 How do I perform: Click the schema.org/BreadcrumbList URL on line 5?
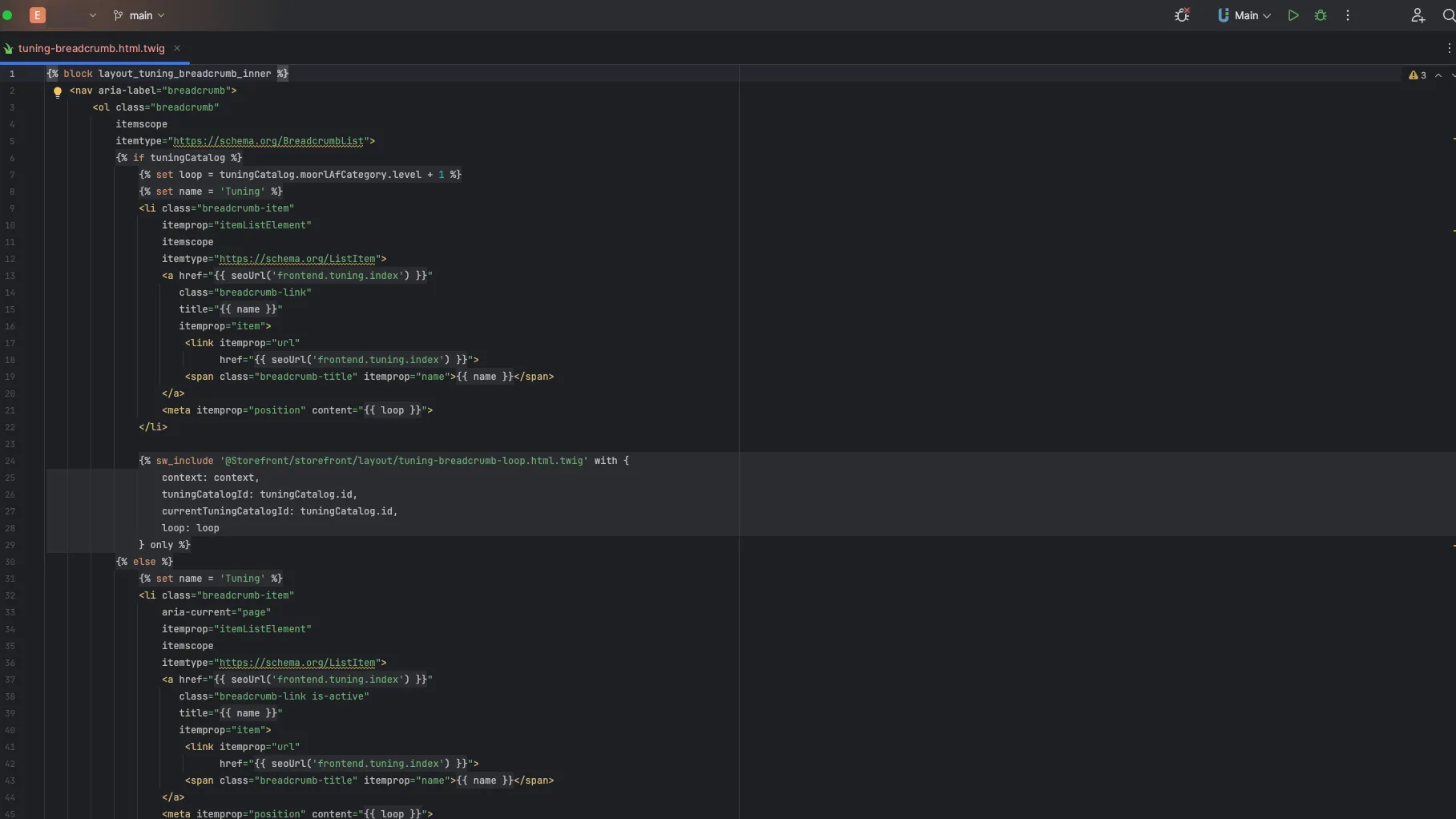[268, 141]
